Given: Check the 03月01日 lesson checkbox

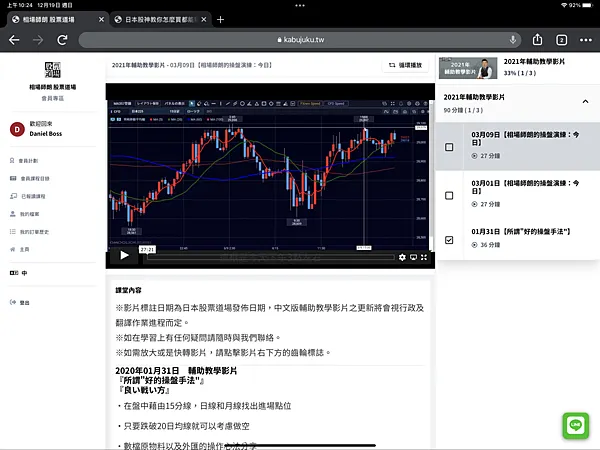Looking at the screenshot, I should (449, 196).
